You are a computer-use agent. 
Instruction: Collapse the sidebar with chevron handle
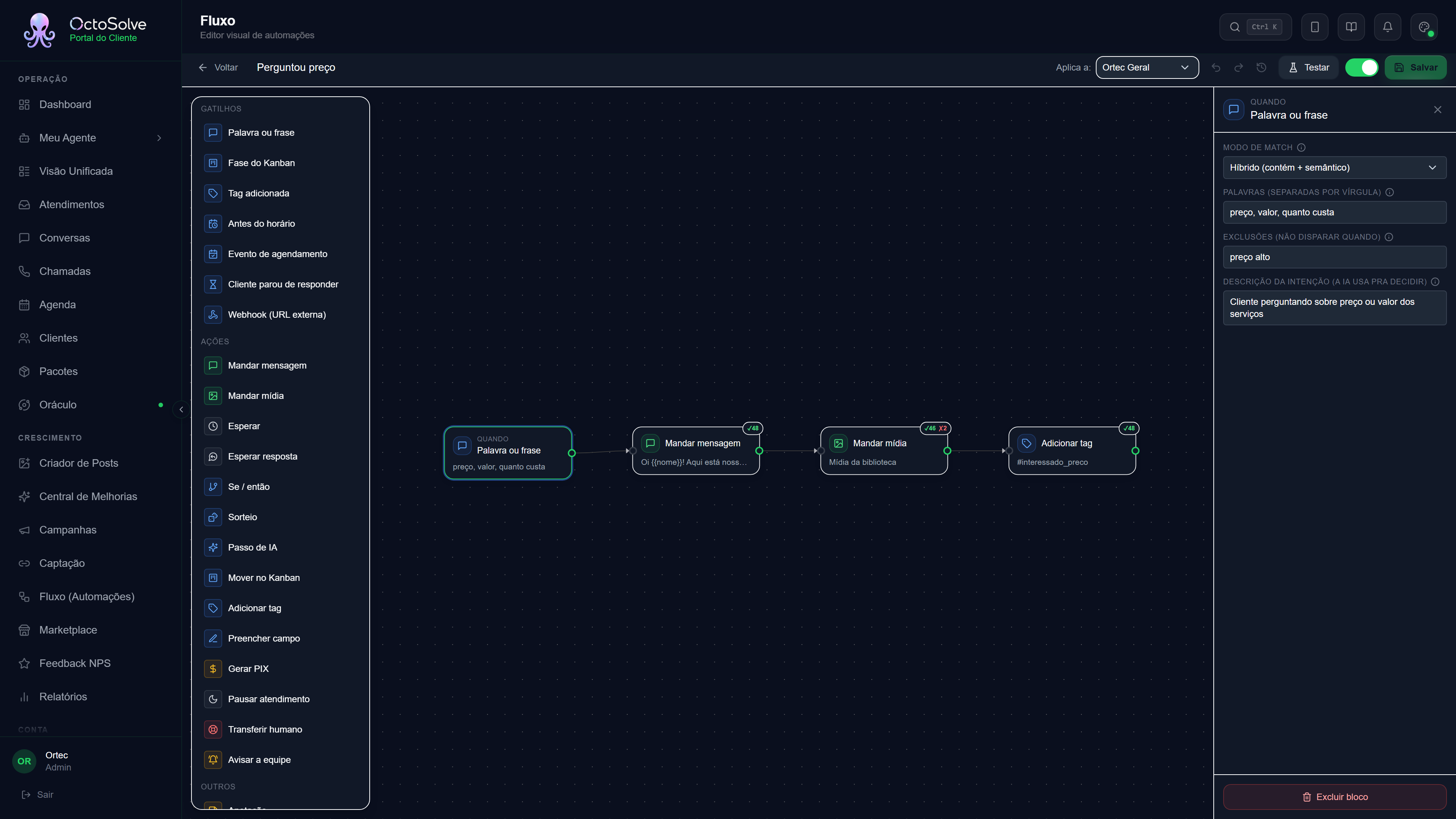pos(181,409)
